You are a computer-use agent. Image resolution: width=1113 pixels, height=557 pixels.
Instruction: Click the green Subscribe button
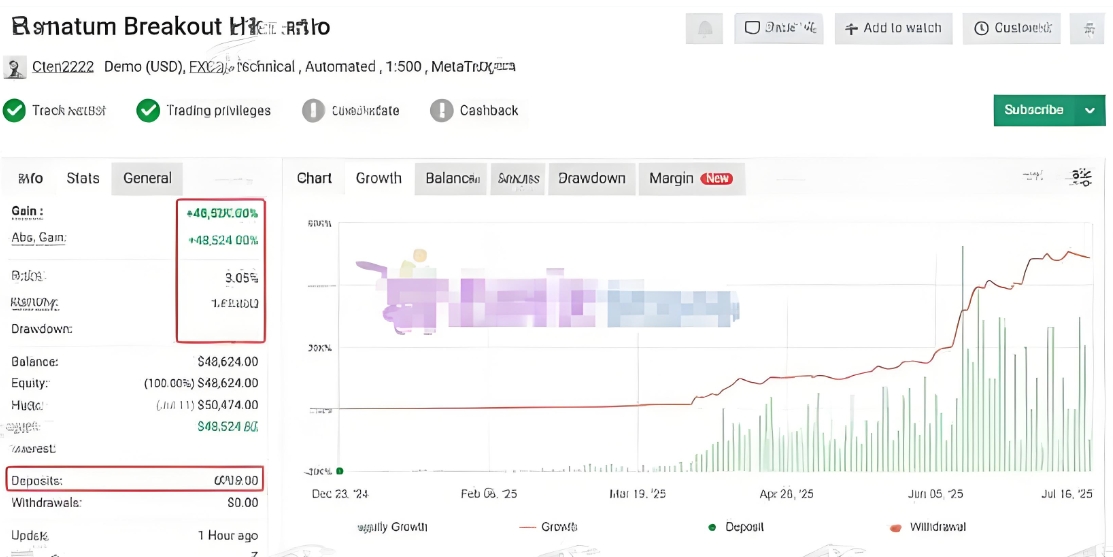point(1033,110)
